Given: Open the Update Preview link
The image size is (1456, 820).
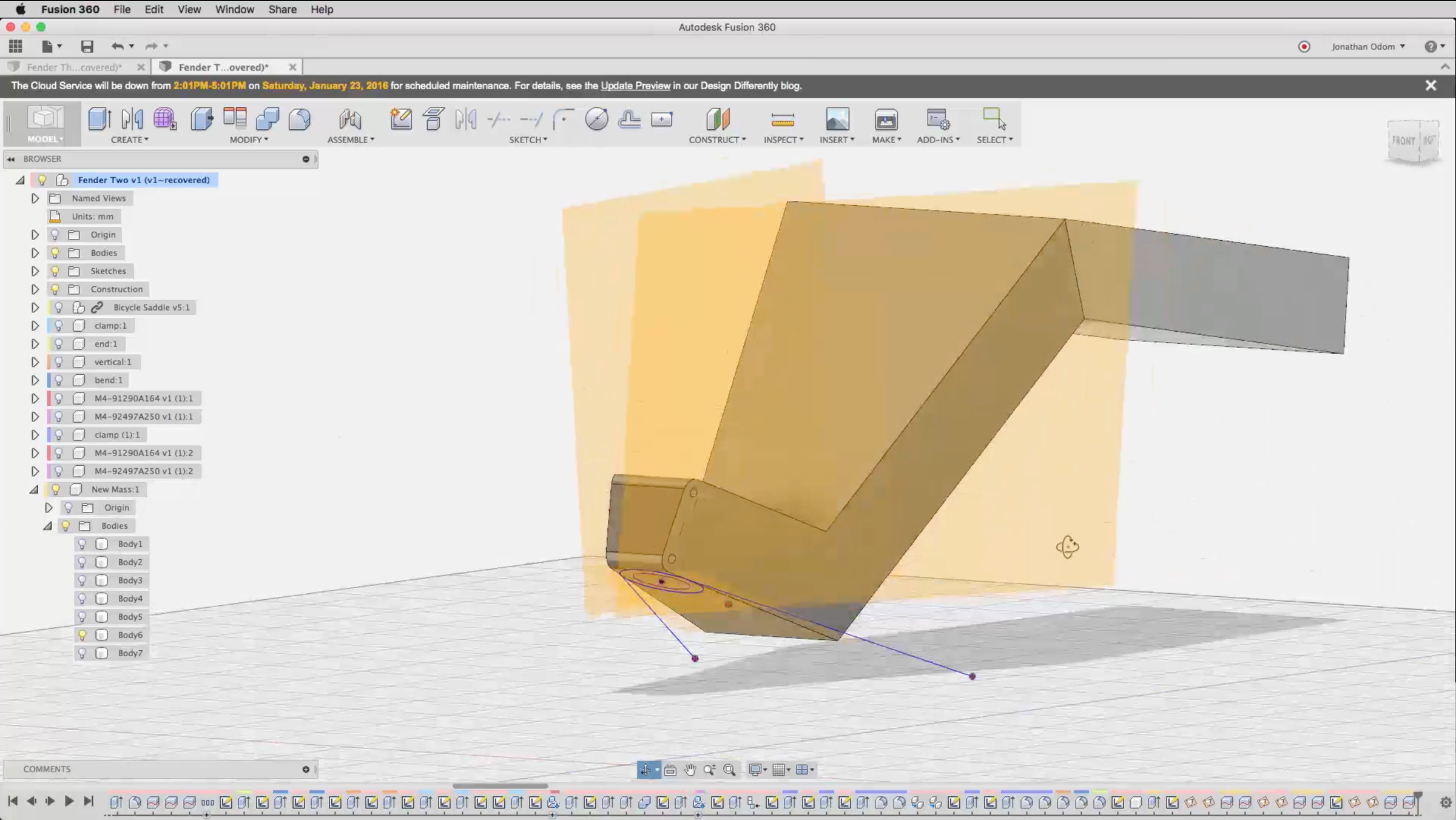Looking at the screenshot, I should 635,86.
